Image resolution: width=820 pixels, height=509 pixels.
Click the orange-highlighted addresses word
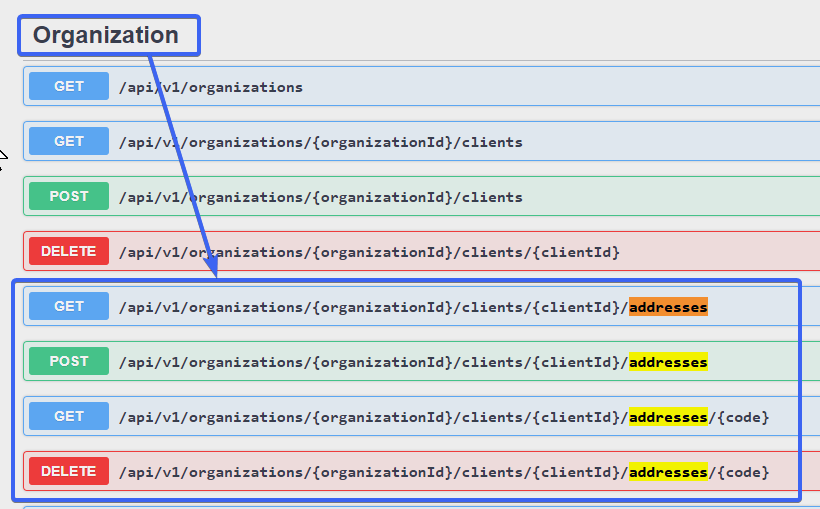(x=668, y=307)
